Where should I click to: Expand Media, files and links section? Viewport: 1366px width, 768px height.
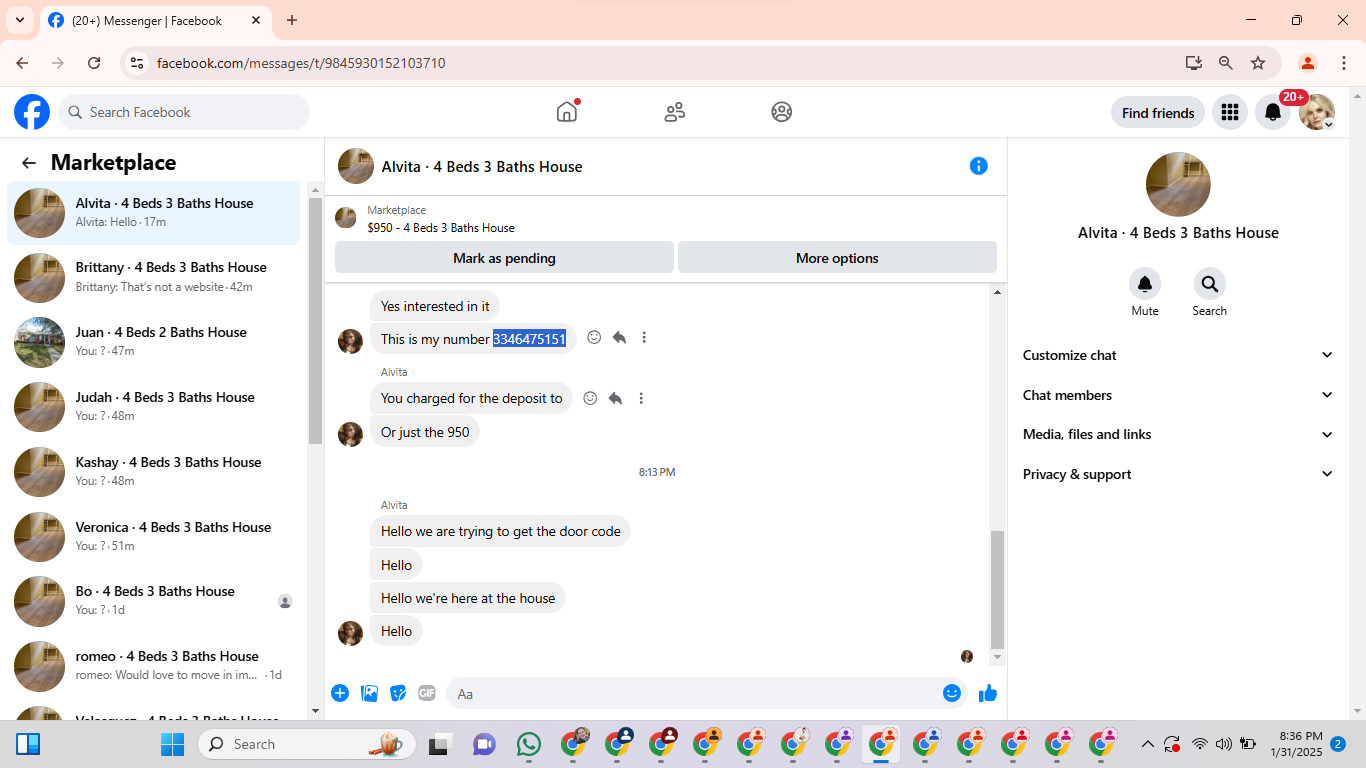(1178, 434)
